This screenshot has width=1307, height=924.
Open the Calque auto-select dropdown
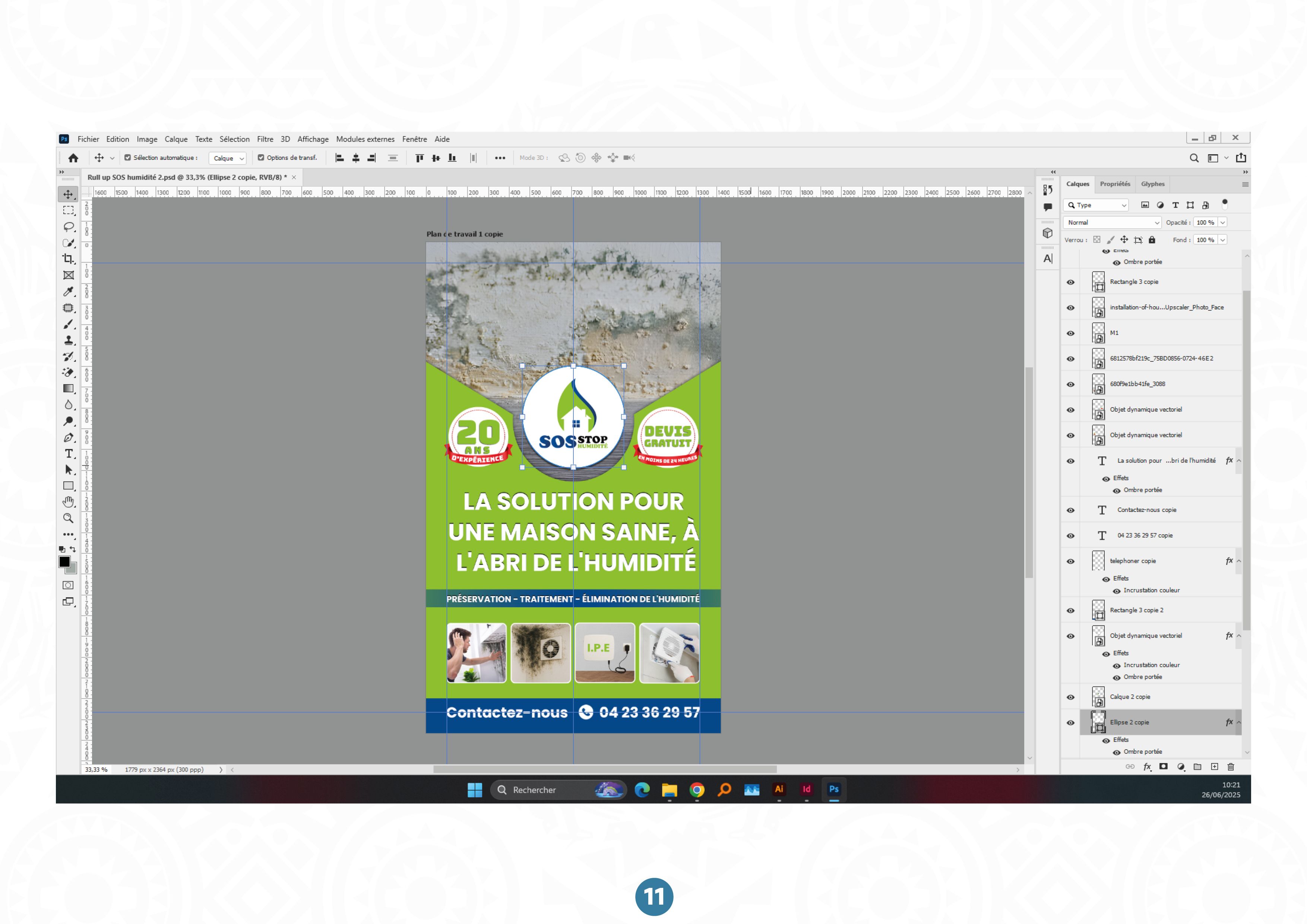(x=227, y=158)
